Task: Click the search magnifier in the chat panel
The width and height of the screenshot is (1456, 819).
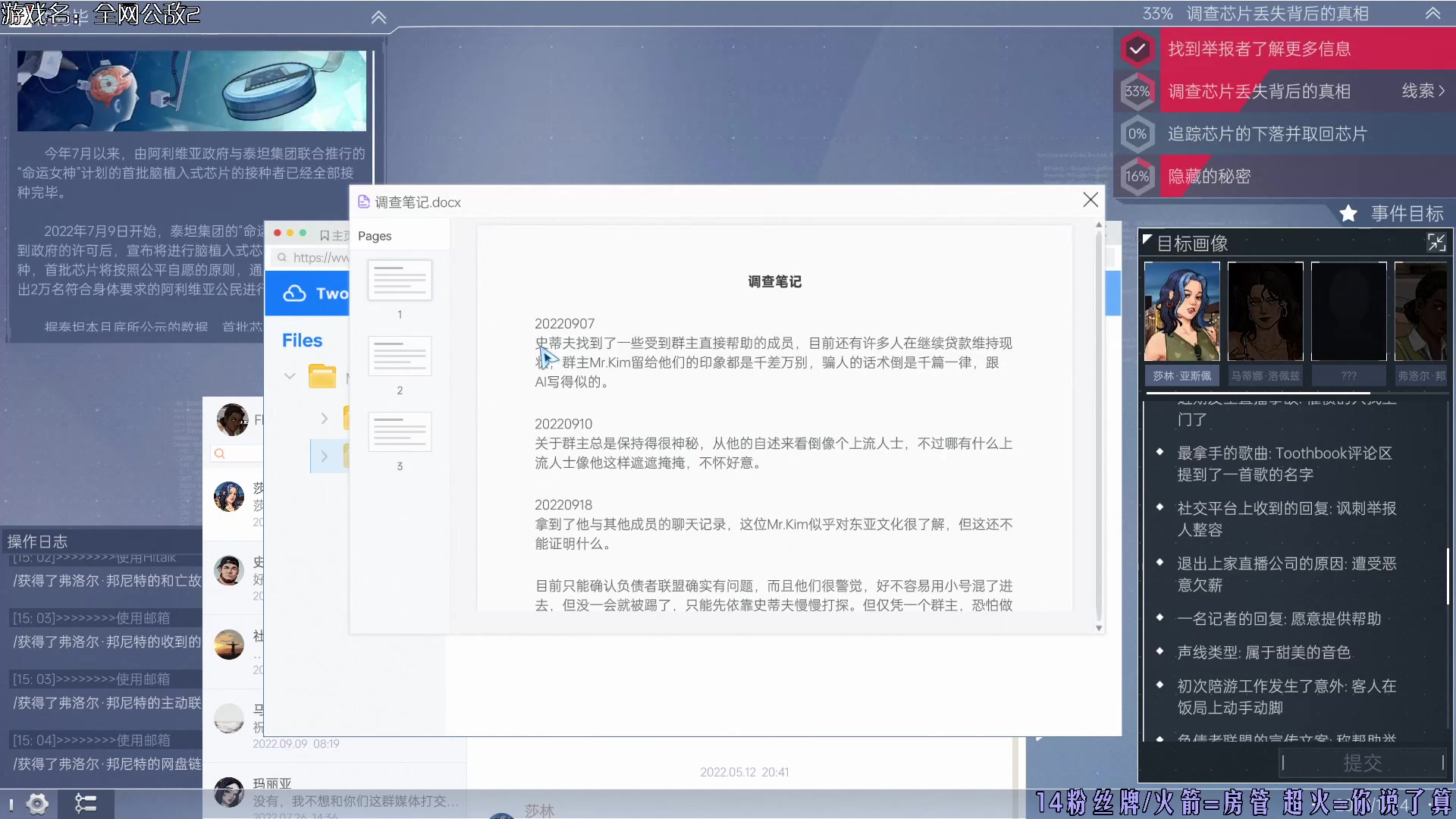Action: pos(218,453)
